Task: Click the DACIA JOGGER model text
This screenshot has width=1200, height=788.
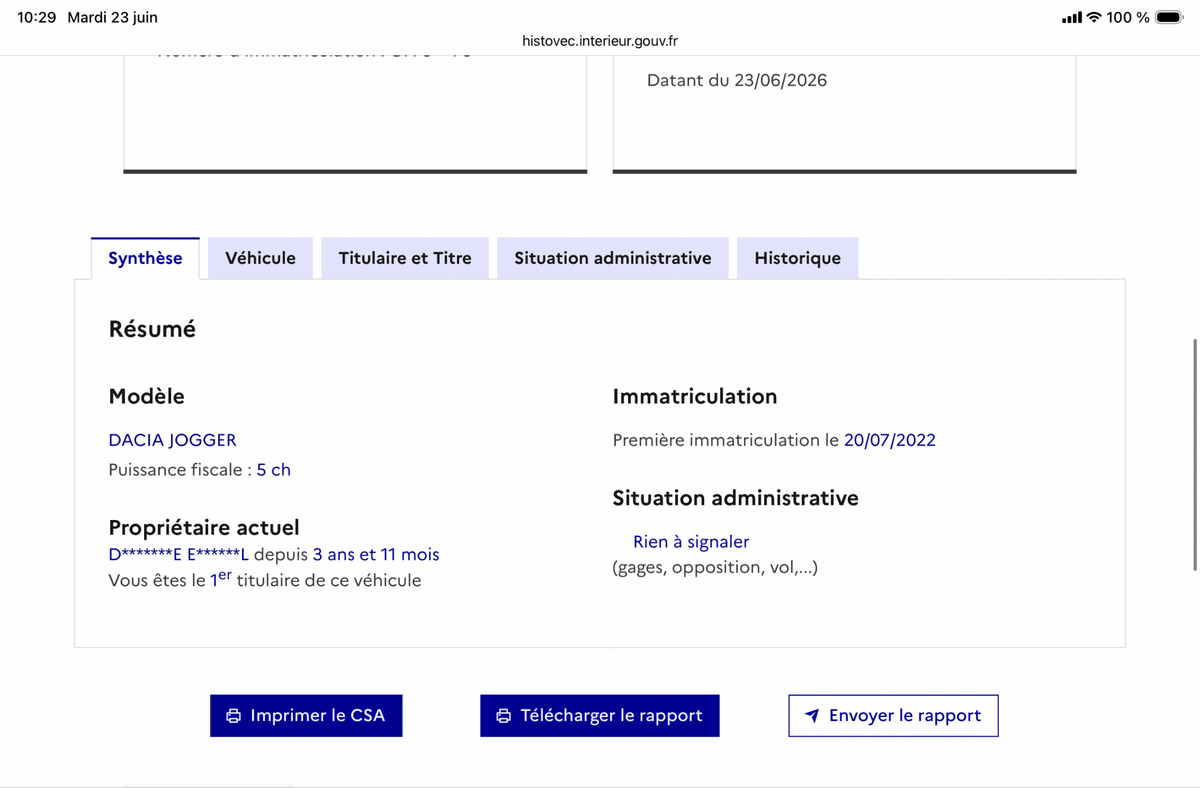Action: [x=173, y=440]
